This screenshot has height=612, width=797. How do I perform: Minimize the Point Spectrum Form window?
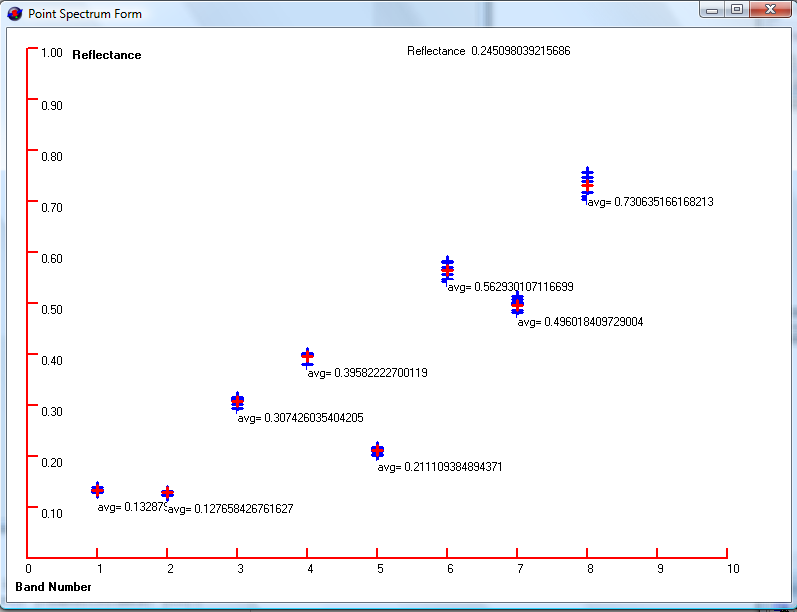[x=713, y=9]
